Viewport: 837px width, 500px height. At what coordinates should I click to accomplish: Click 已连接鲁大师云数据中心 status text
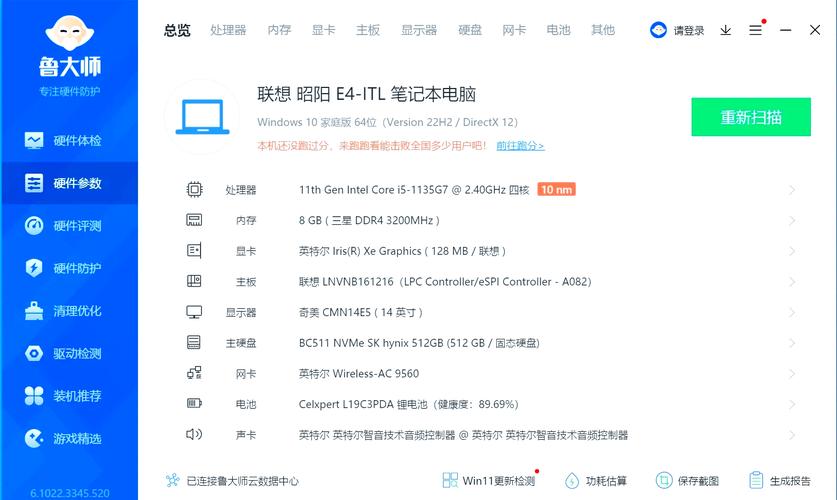pos(243,481)
